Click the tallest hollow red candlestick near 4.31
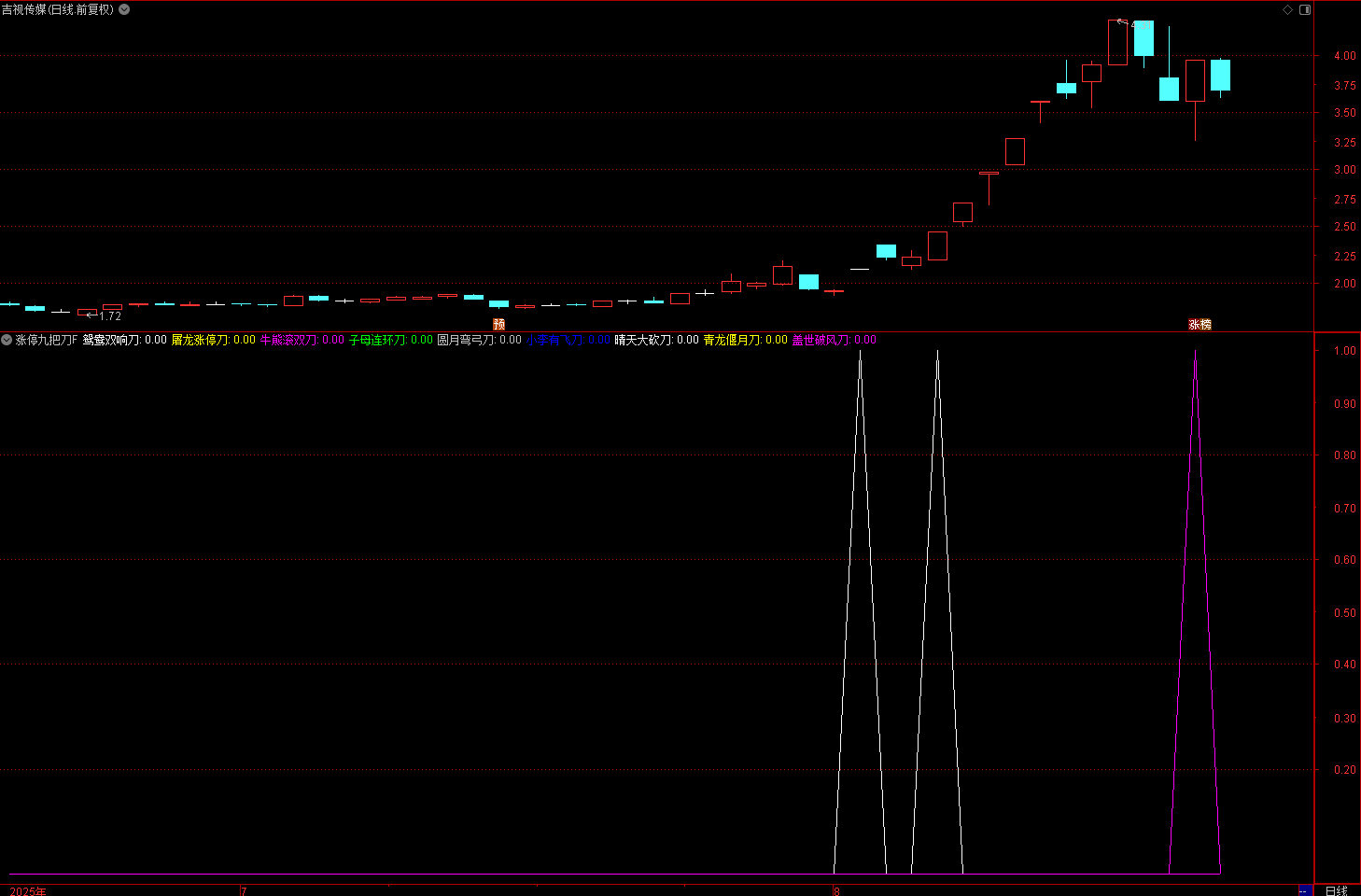This screenshot has width=1361, height=896. [1117, 42]
